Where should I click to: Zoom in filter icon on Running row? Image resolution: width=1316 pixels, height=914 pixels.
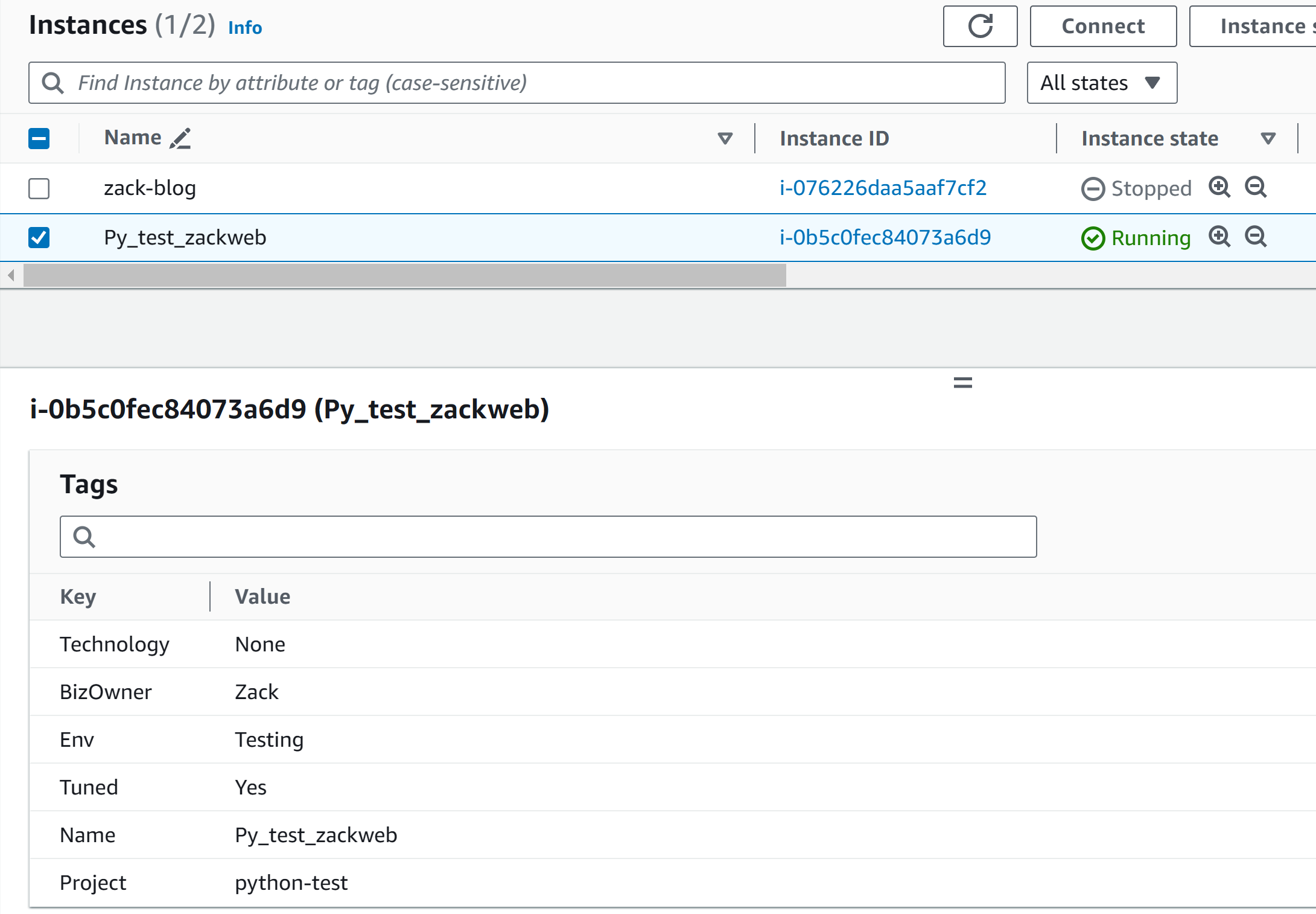[1219, 237]
